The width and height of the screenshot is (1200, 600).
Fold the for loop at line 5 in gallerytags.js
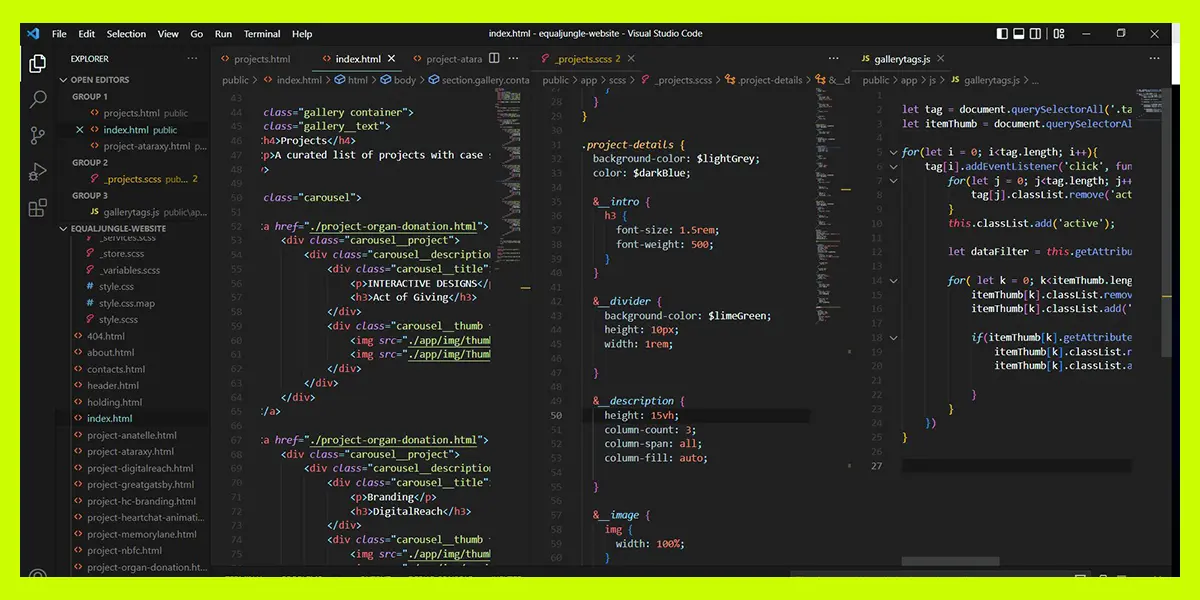(x=894, y=153)
